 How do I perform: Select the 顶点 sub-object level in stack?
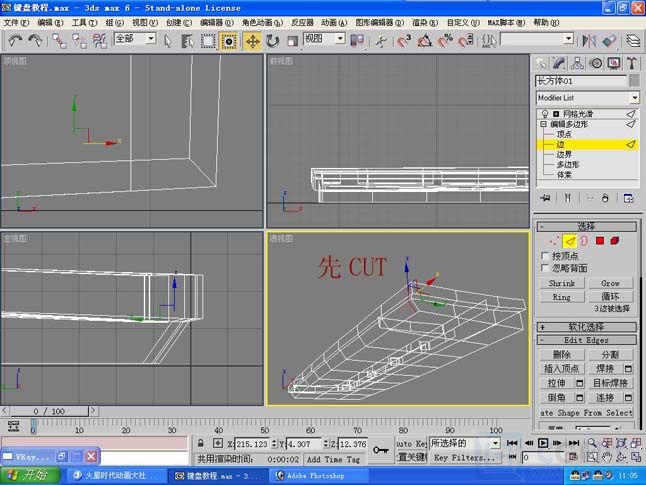(x=564, y=134)
